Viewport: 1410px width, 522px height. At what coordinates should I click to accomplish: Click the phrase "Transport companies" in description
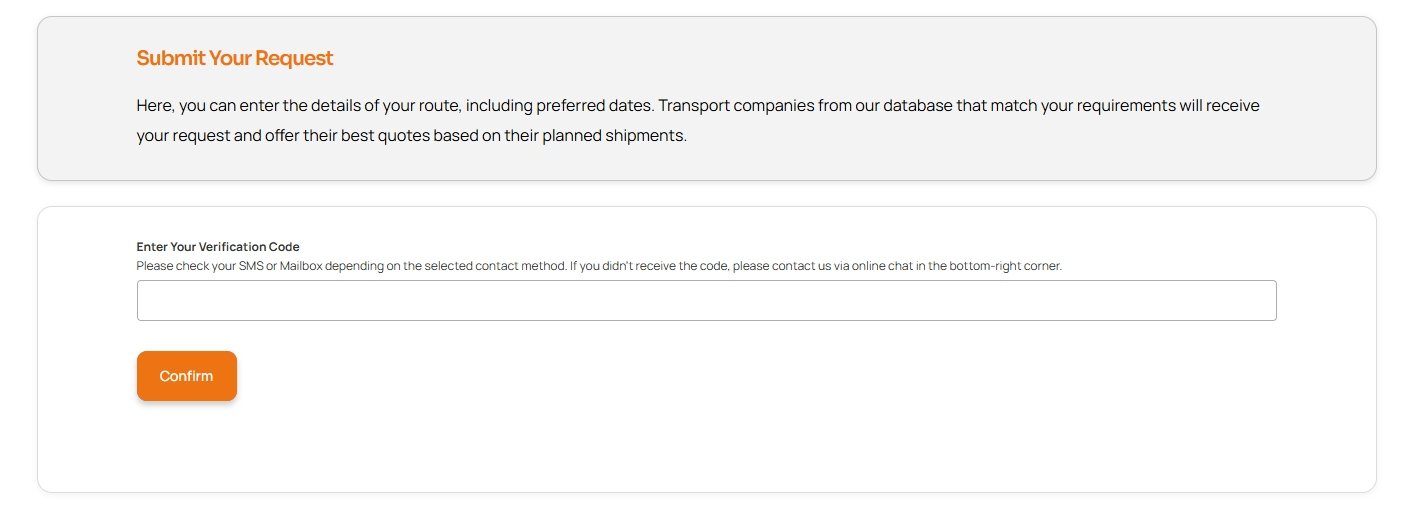736,105
